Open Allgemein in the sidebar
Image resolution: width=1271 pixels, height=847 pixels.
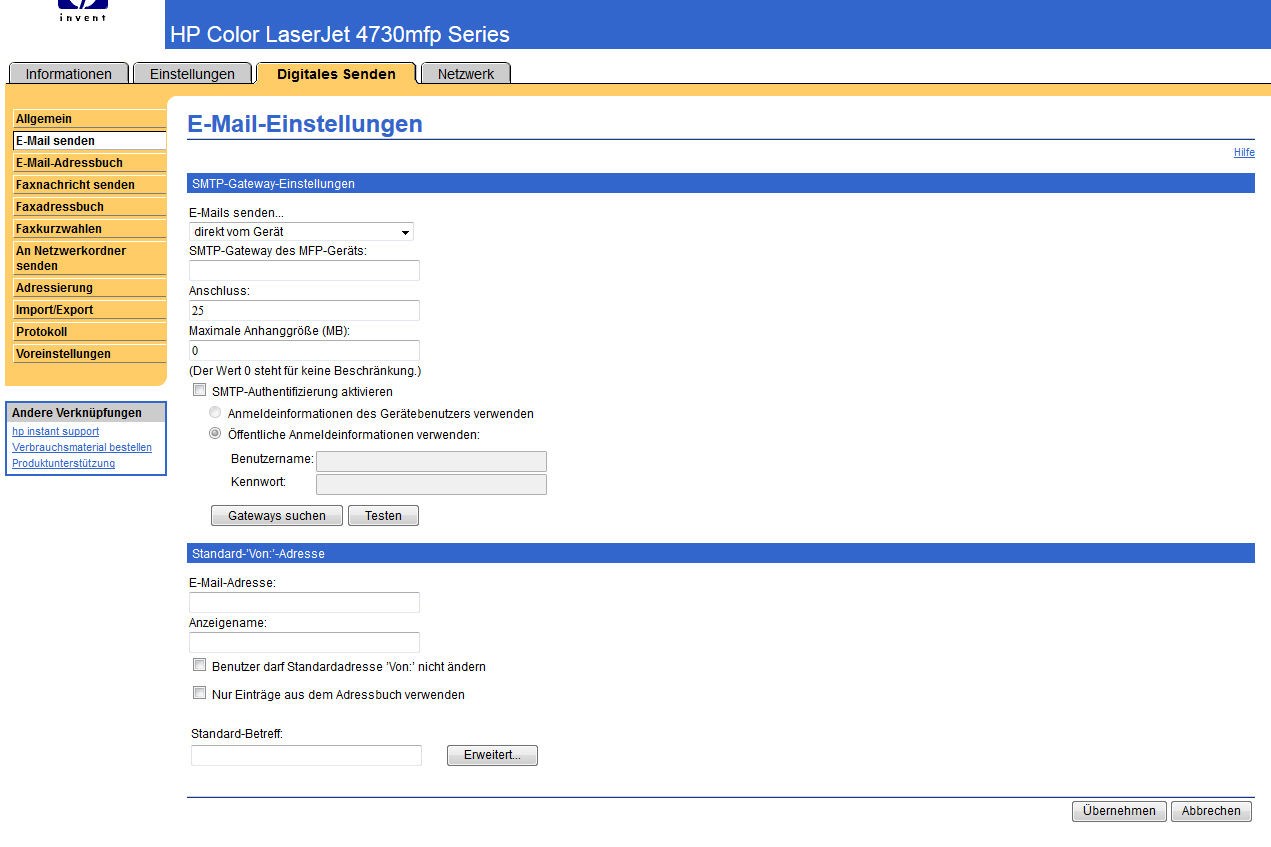[90, 119]
